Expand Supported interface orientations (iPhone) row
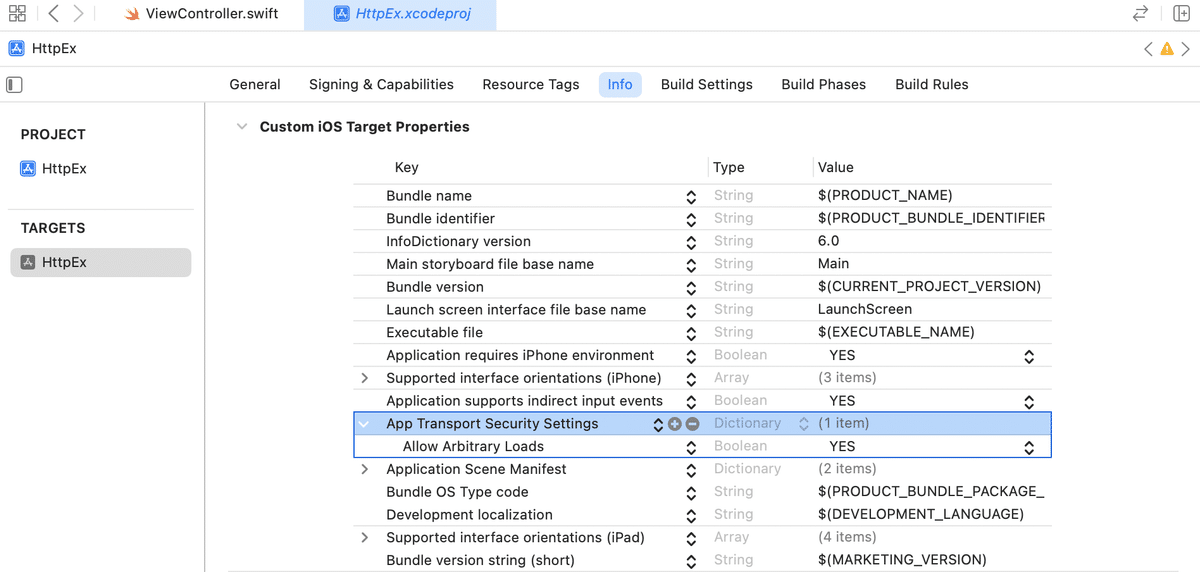The height and width of the screenshot is (572, 1200). [x=365, y=378]
